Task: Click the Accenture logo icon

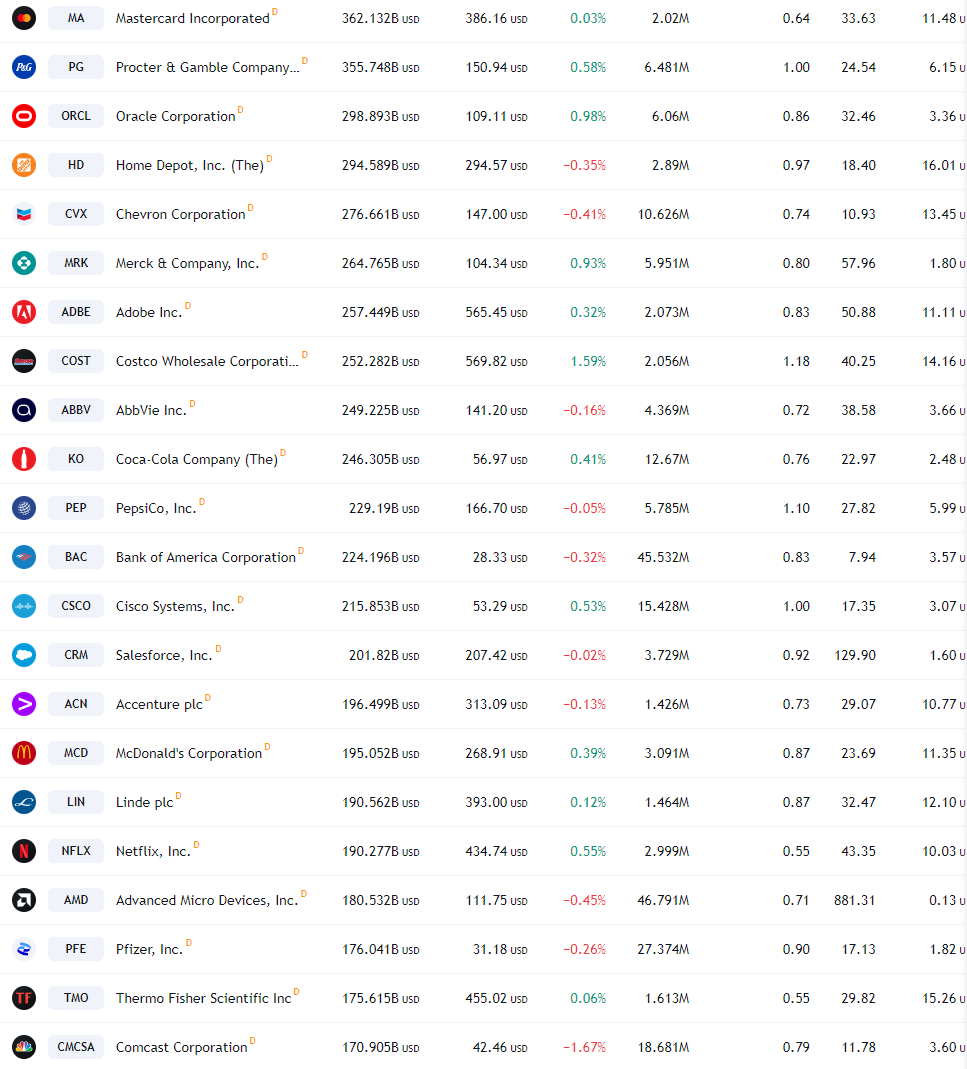Action: point(24,704)
